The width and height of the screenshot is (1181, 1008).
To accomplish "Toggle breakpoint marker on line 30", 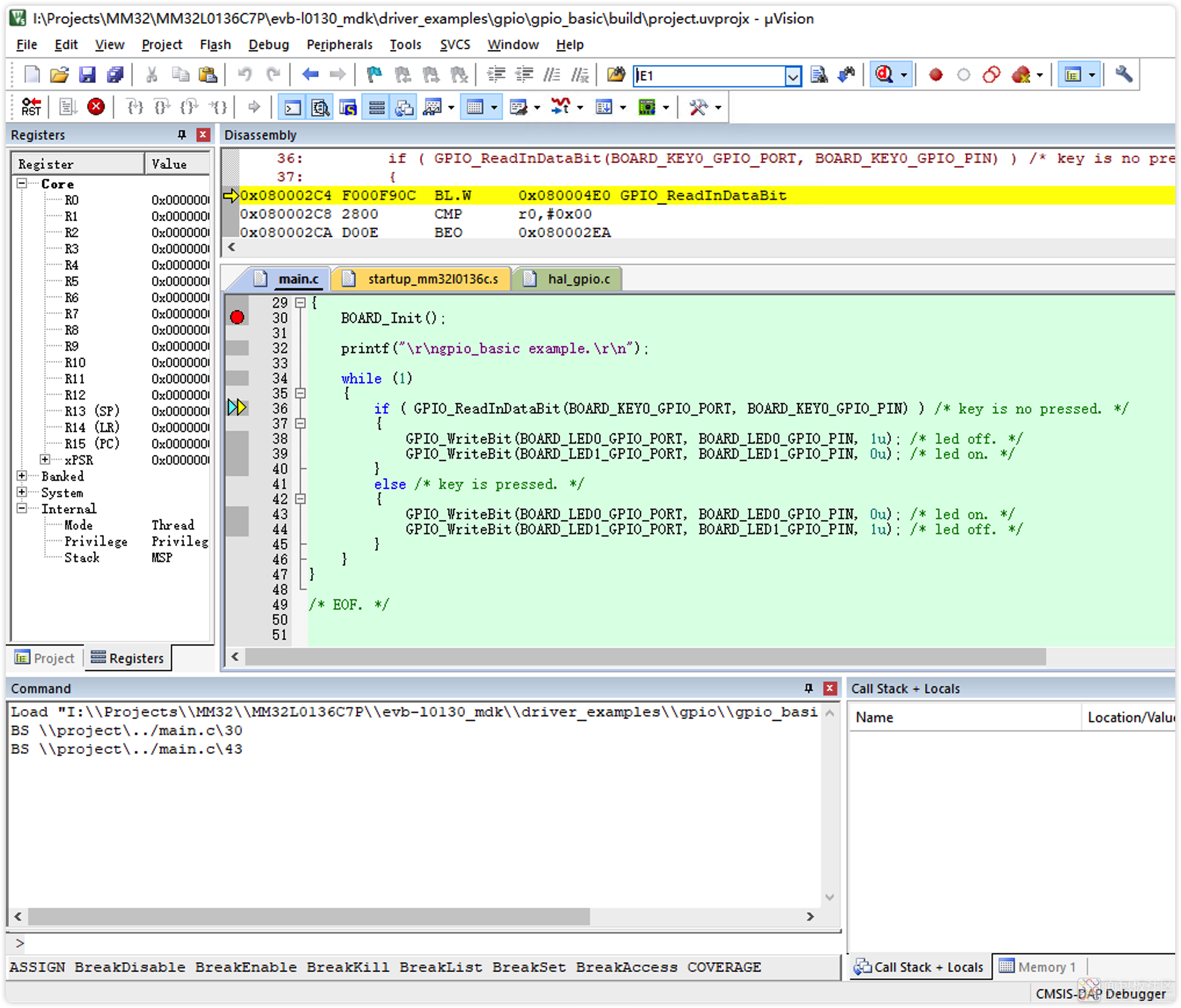I will pyautogui.click(x=236, y=318).
